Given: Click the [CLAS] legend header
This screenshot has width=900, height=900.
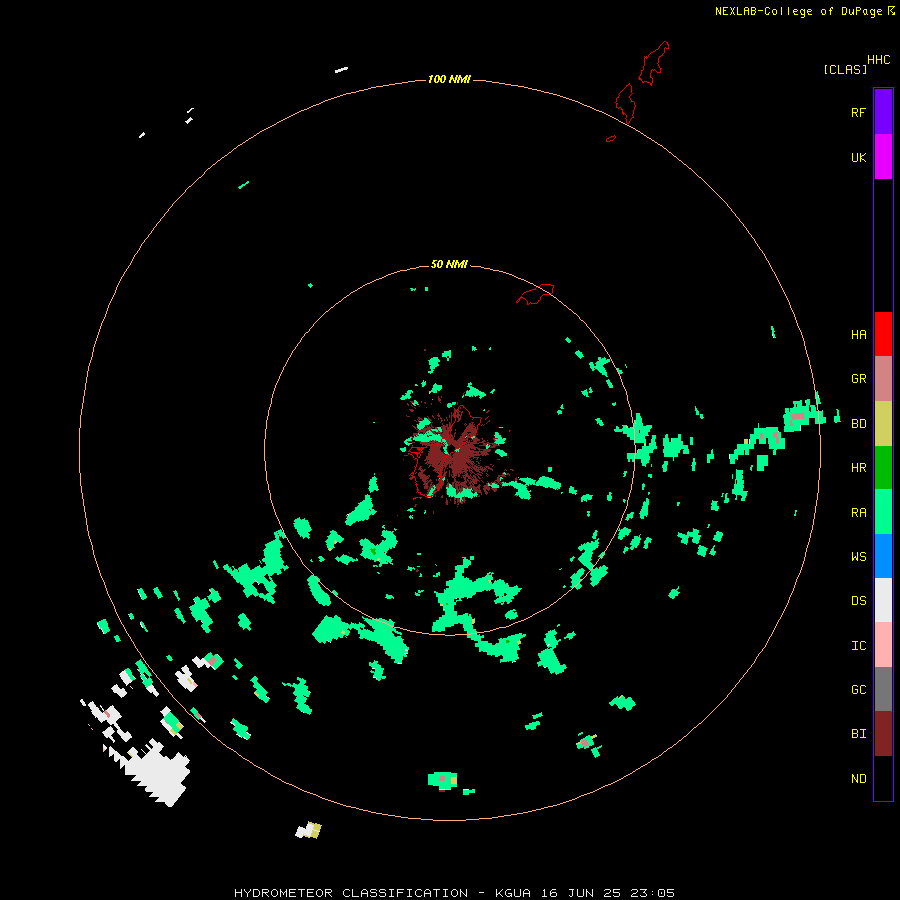Looking at the screenshot, I should [x=845, y=69].
